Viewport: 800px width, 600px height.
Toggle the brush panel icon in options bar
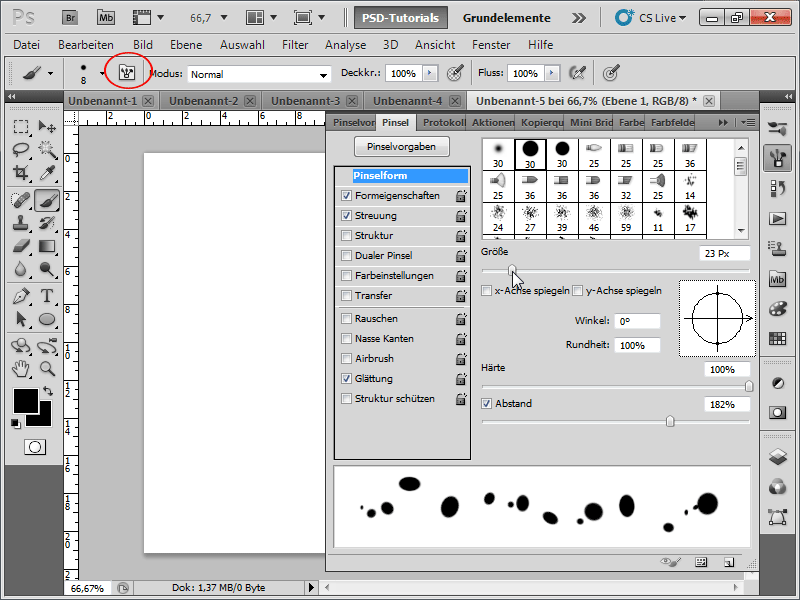[127, 72]
